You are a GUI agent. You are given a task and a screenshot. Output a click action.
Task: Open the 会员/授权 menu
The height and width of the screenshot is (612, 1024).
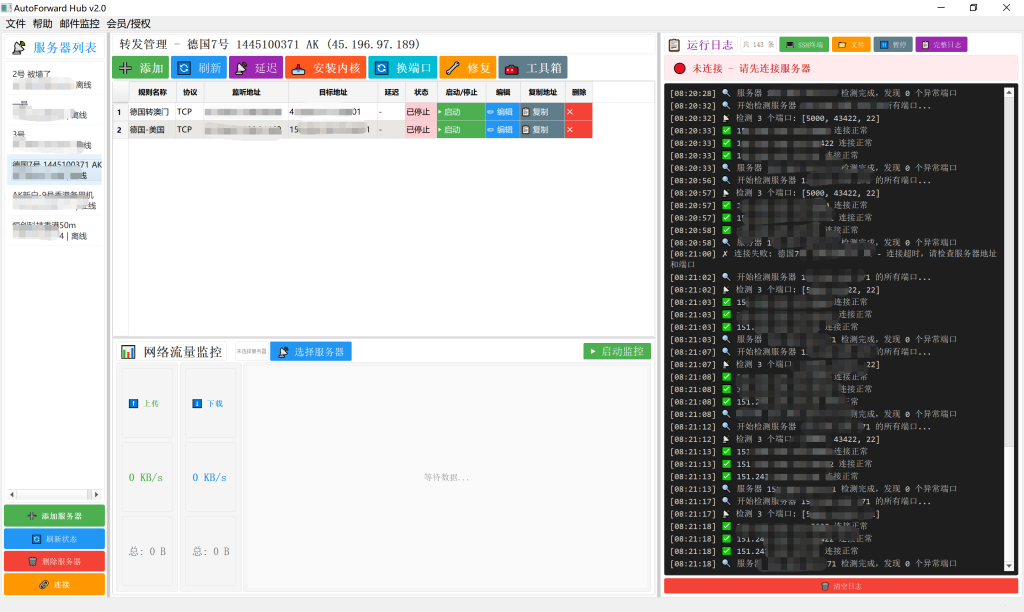[129, 24]
